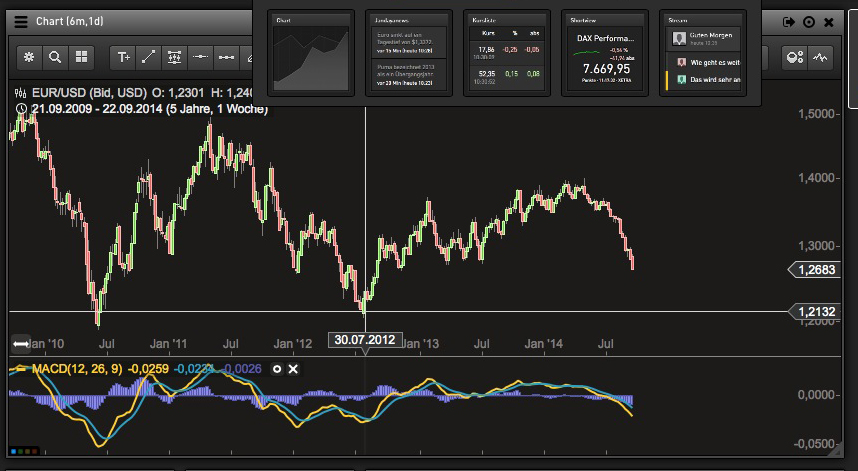Select the DAX Performance widget thumbnail
Viewport: 858px width, 471px height.
click(x=605, y=53)
